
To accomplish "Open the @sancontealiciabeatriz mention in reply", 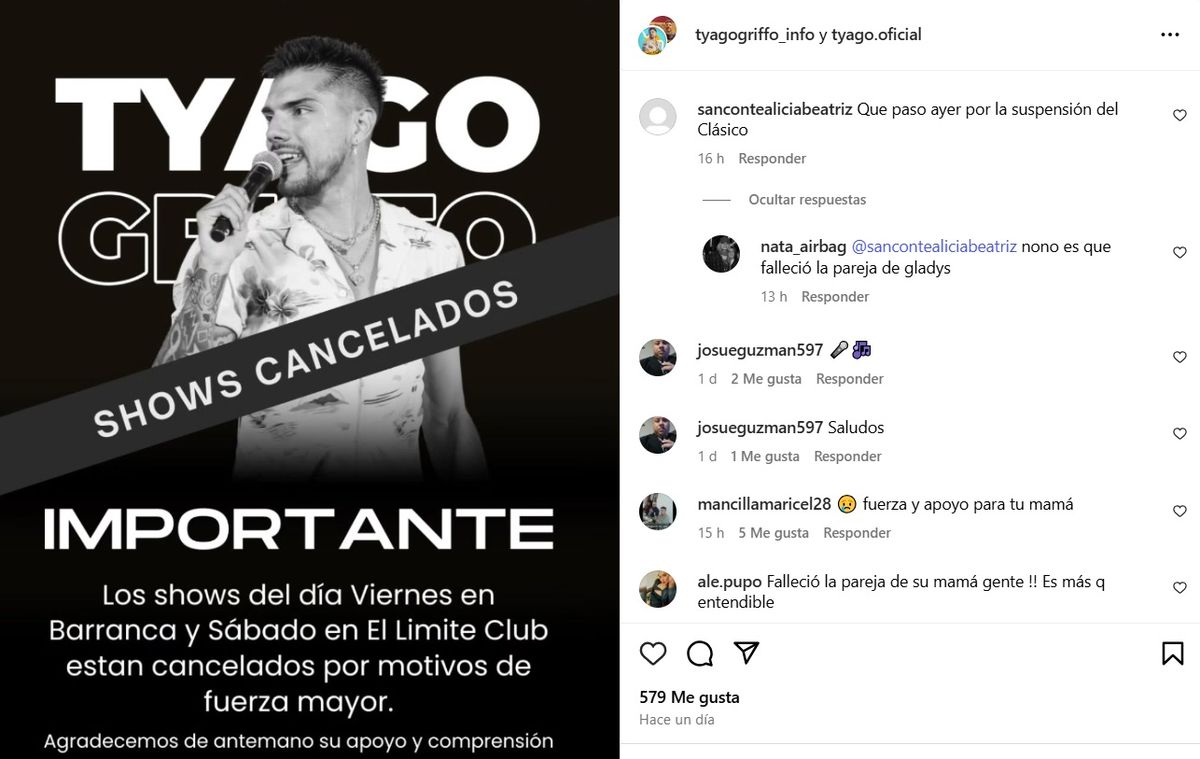I will (934, 246).
